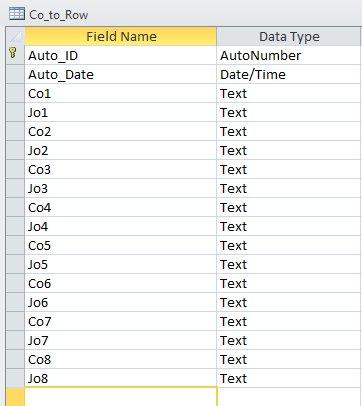Screen dimensions: 362x406
Task: Click the blank row's selector box
Action: (15, 397)
